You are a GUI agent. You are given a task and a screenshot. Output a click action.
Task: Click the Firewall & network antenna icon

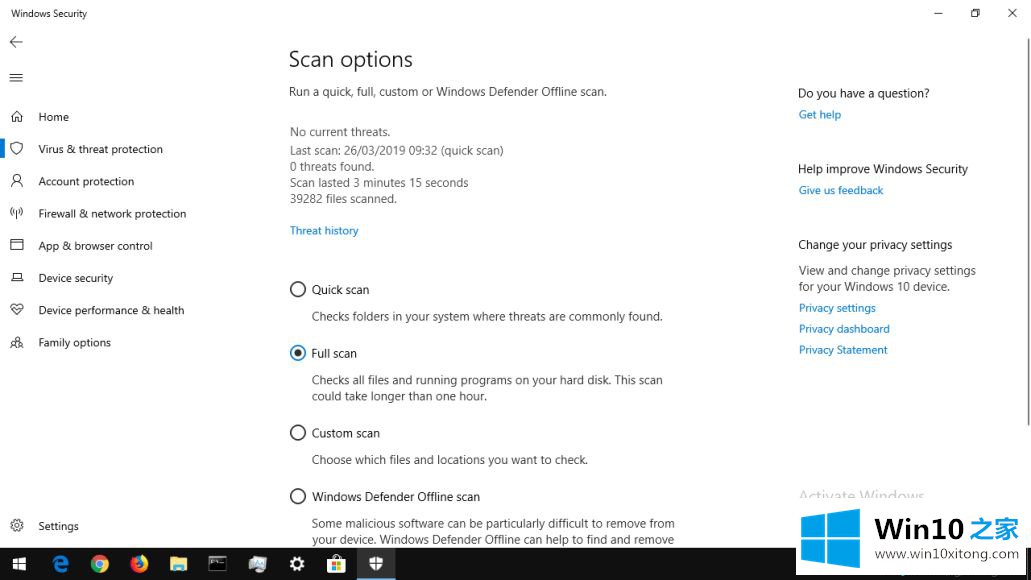17,213
